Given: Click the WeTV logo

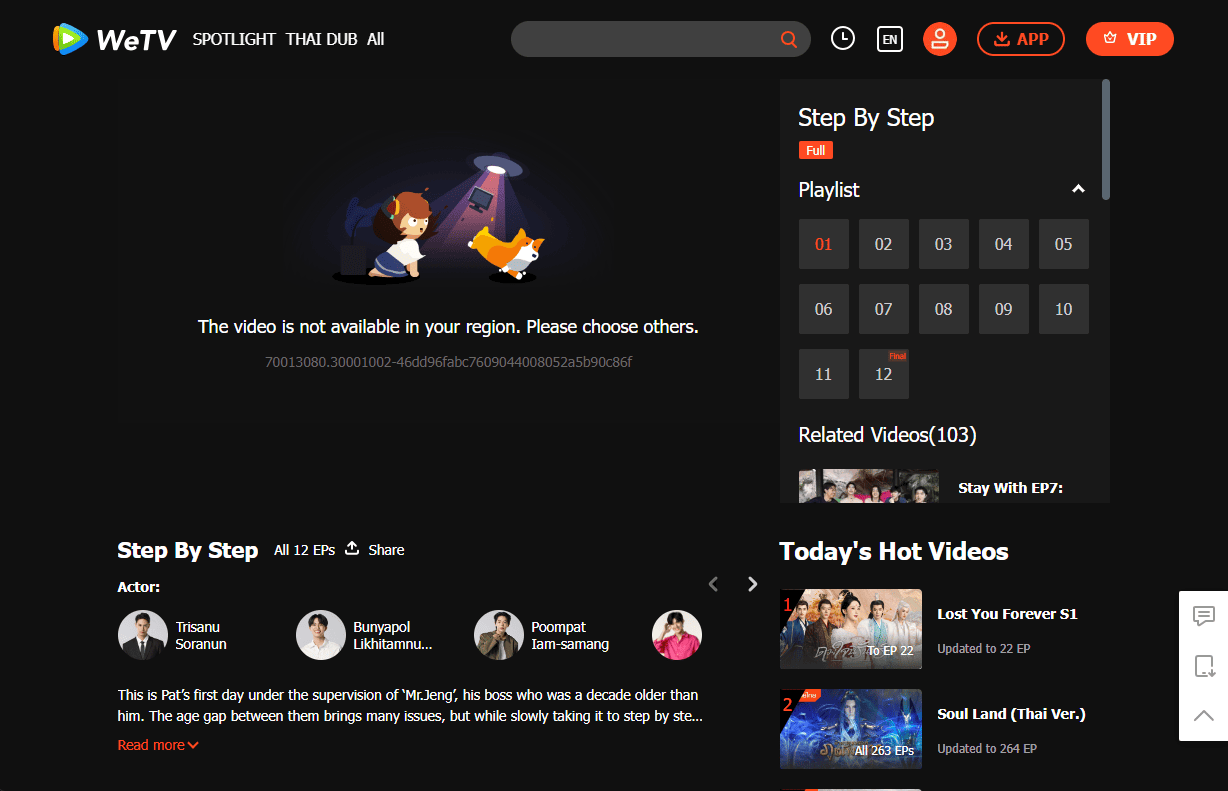Looking at the screenshot, I should pos(115,39).
